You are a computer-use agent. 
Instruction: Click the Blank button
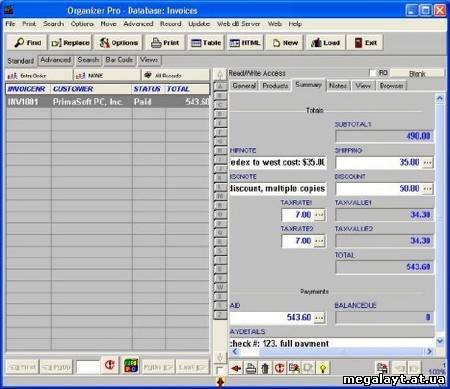[x=417, y=74]
